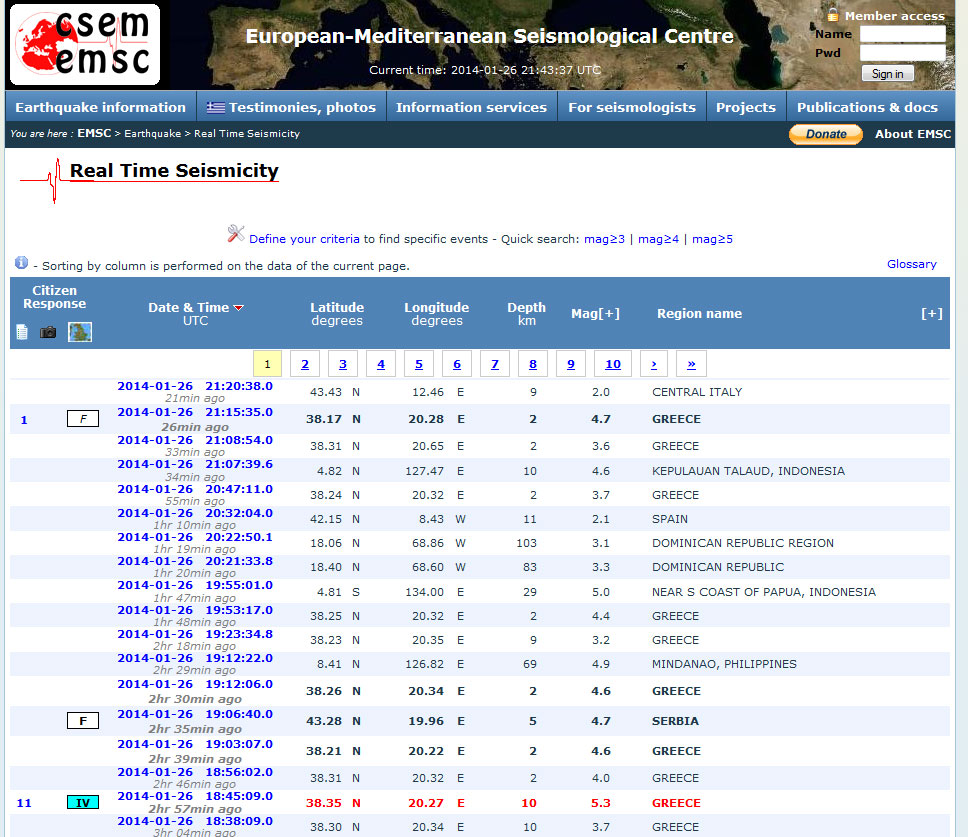Go to page 5 of results
The height and width of the screenshot is (837, 968).
tap(418, 364)
